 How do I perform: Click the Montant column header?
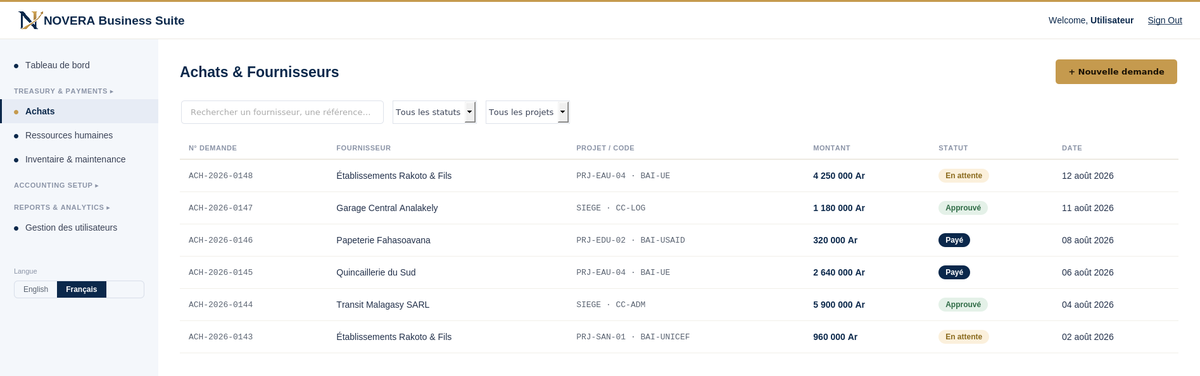(x=832, y=148)
